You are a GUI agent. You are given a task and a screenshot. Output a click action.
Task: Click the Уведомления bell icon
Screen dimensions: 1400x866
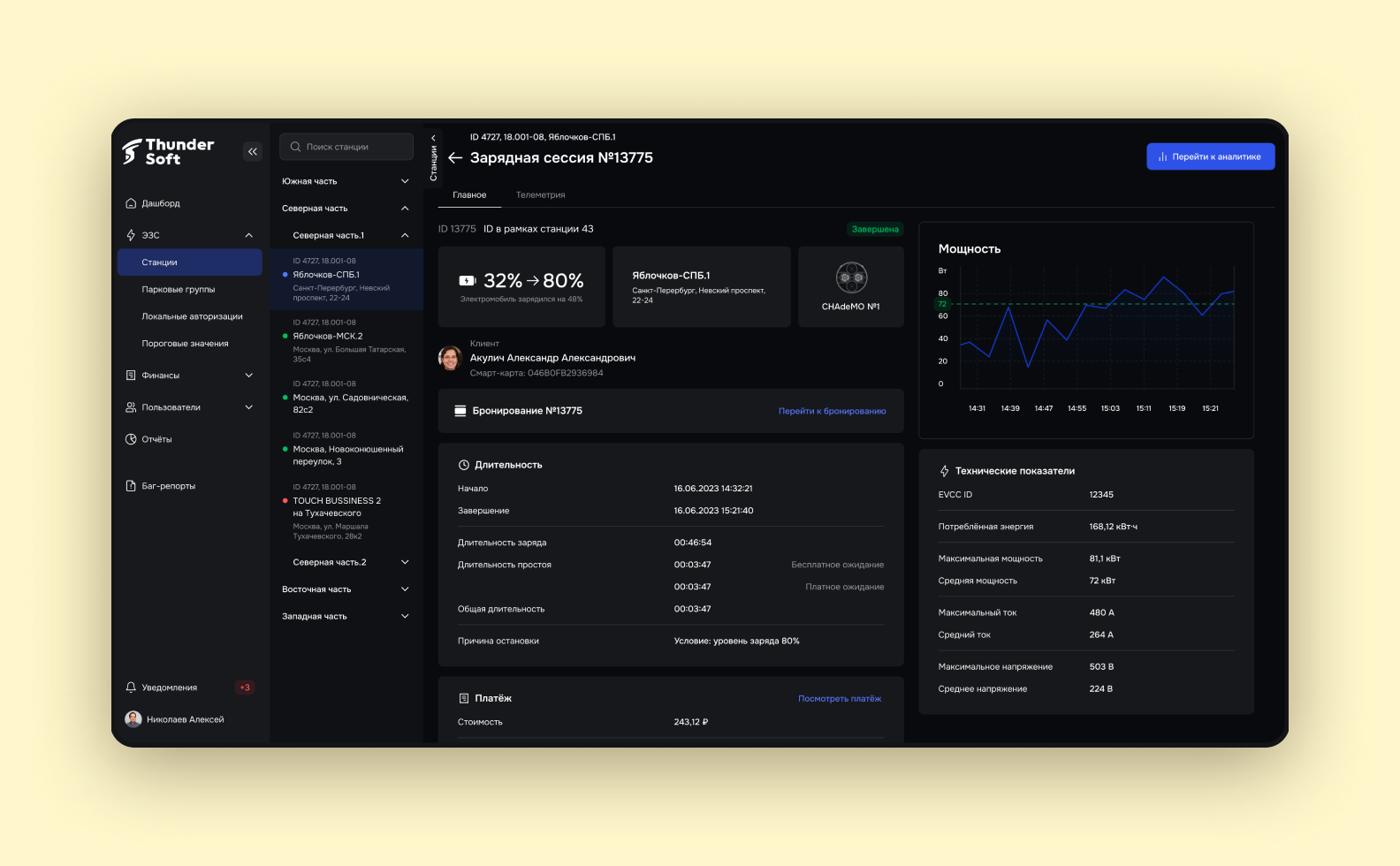[131, 687]
